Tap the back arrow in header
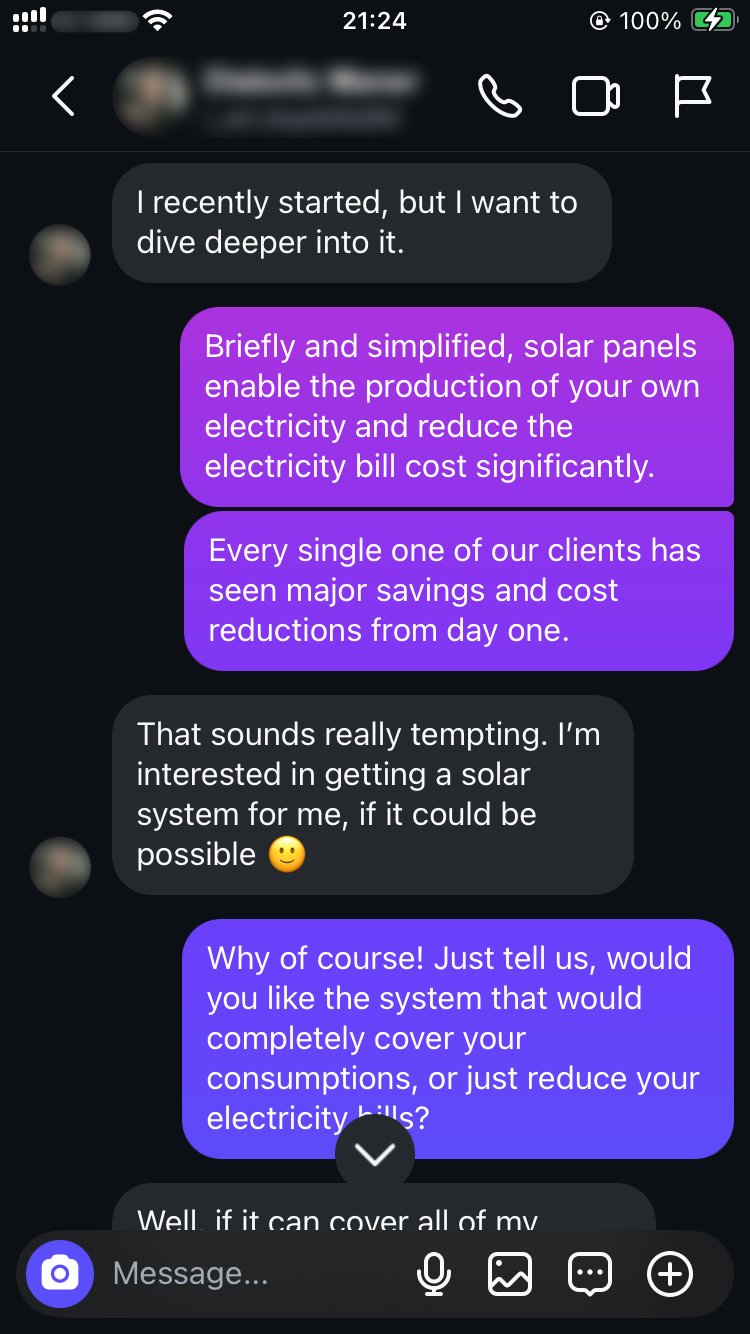Screen dimensions: 750x1334 pos(63,96)
